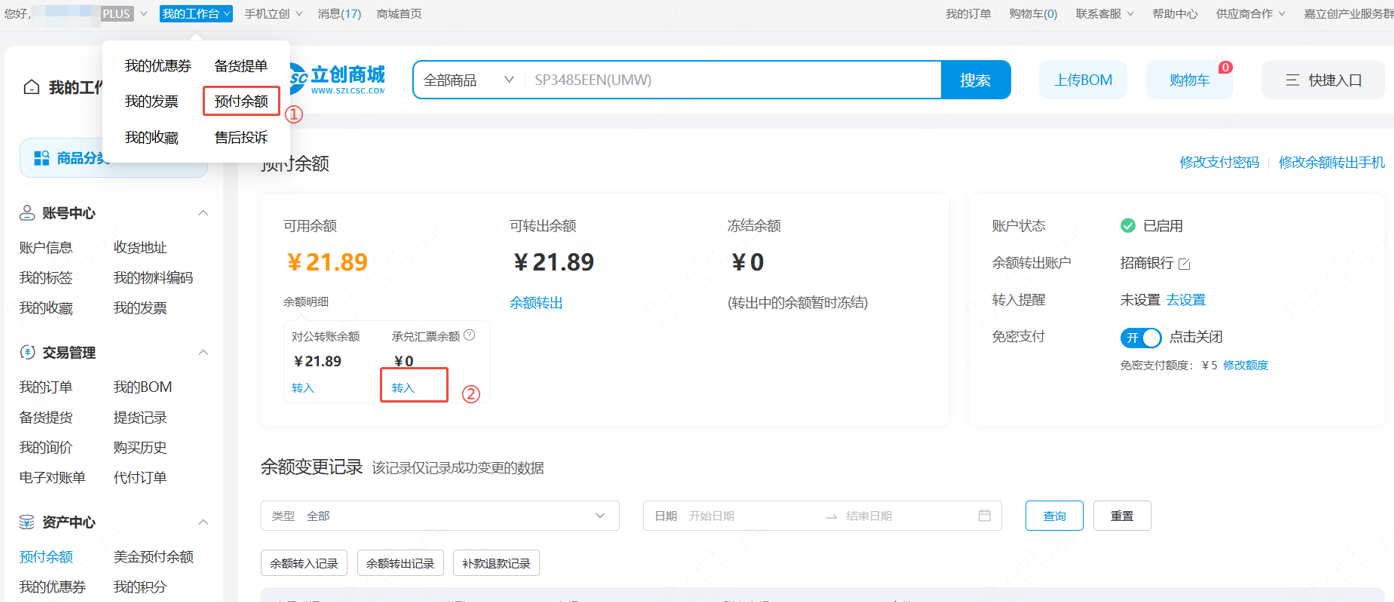The image size is (1394, 602).
Task: Click the home icon beside 我的工作台 sidebar title
Action: pyautogui.click(x=32, y=88)
